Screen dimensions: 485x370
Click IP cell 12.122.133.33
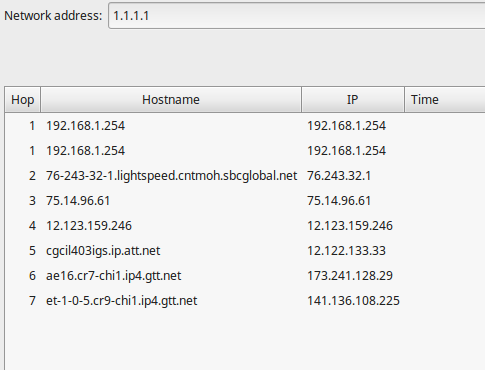coord(346,251)
